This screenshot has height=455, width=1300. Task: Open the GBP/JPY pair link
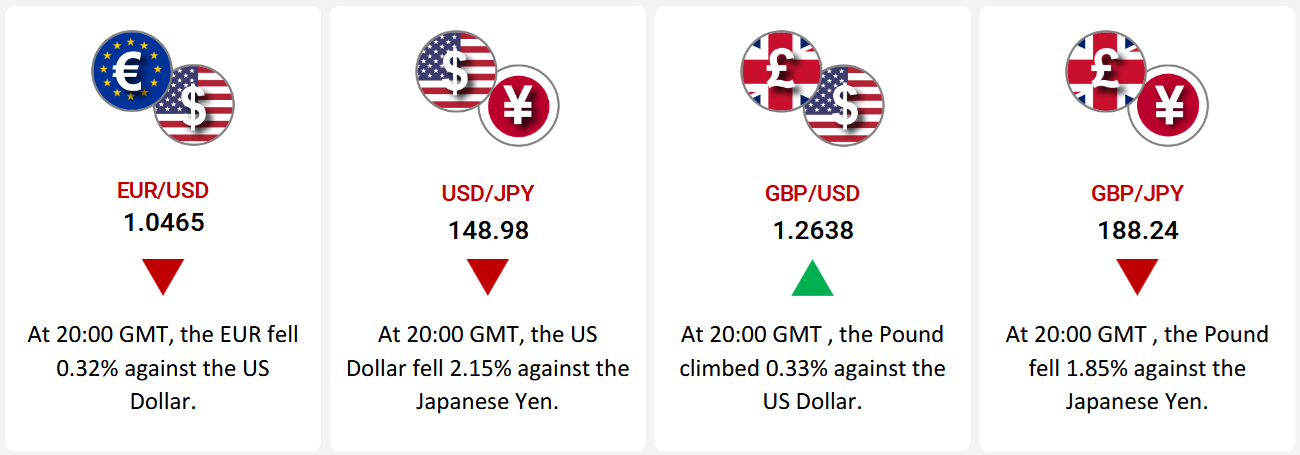click(x=1137, y=193)
